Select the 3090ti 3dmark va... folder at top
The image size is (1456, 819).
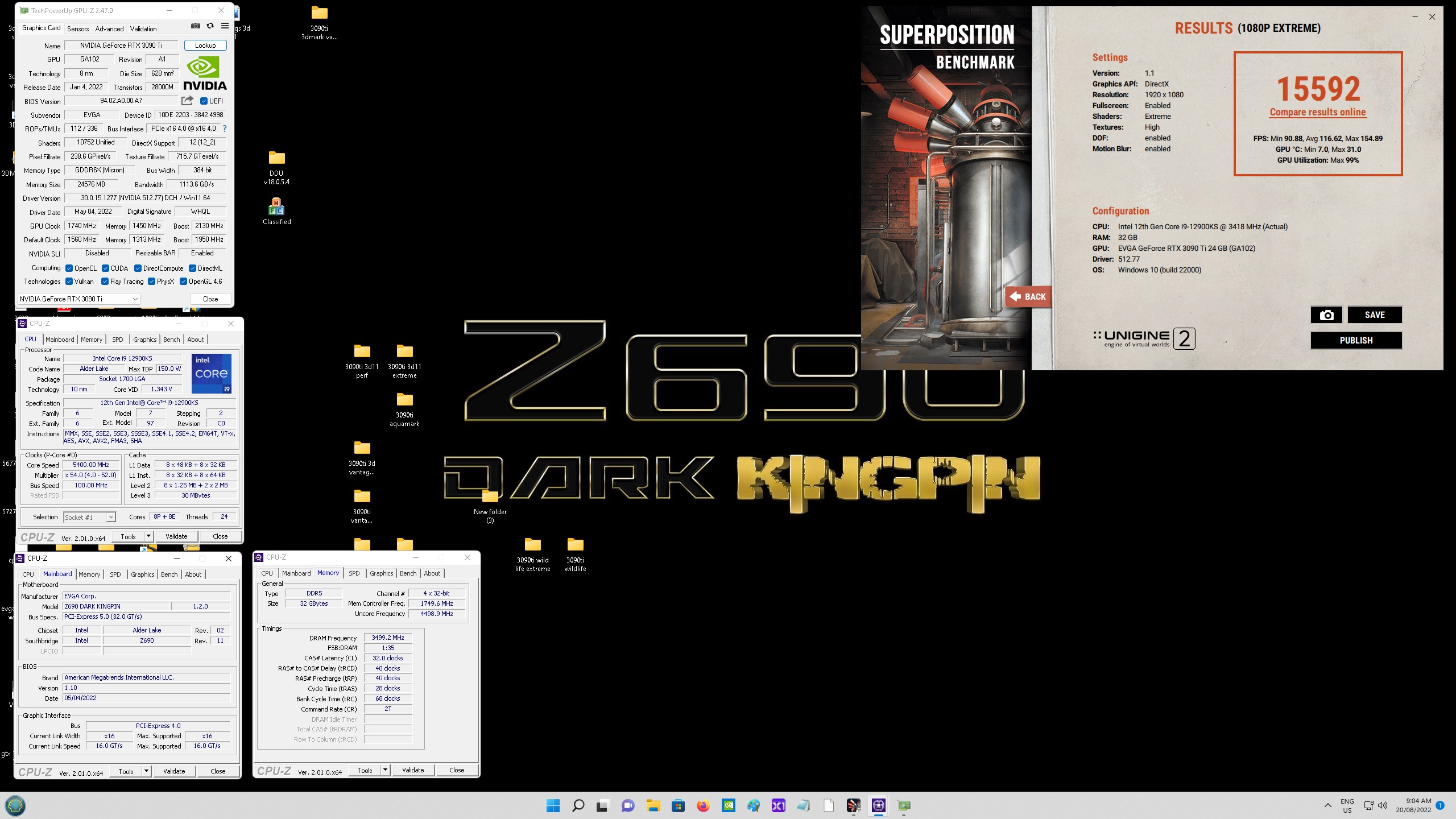pyautogui.click(x=319, y=23)
